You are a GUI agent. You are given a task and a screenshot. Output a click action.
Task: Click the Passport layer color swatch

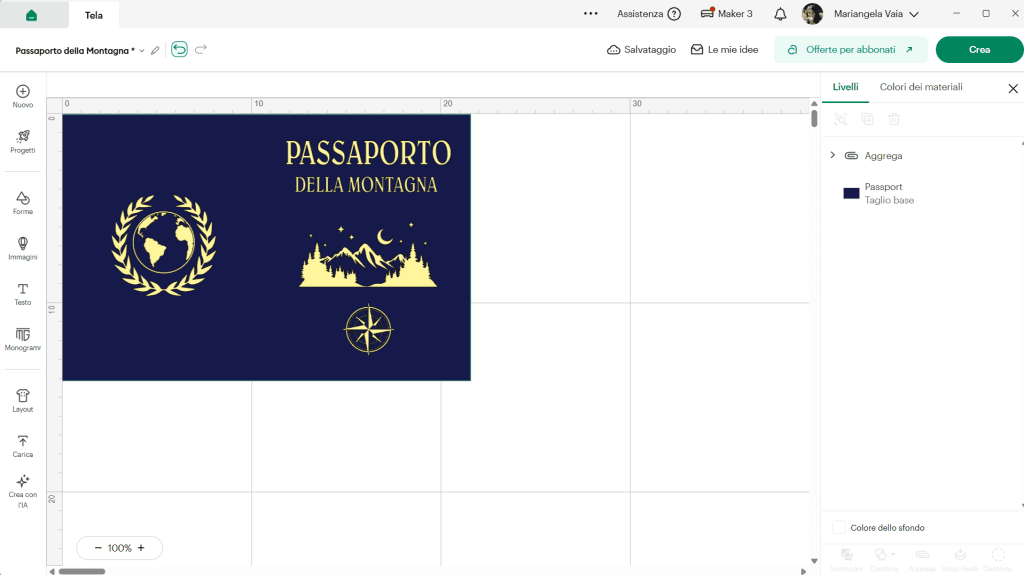point(852,193)
